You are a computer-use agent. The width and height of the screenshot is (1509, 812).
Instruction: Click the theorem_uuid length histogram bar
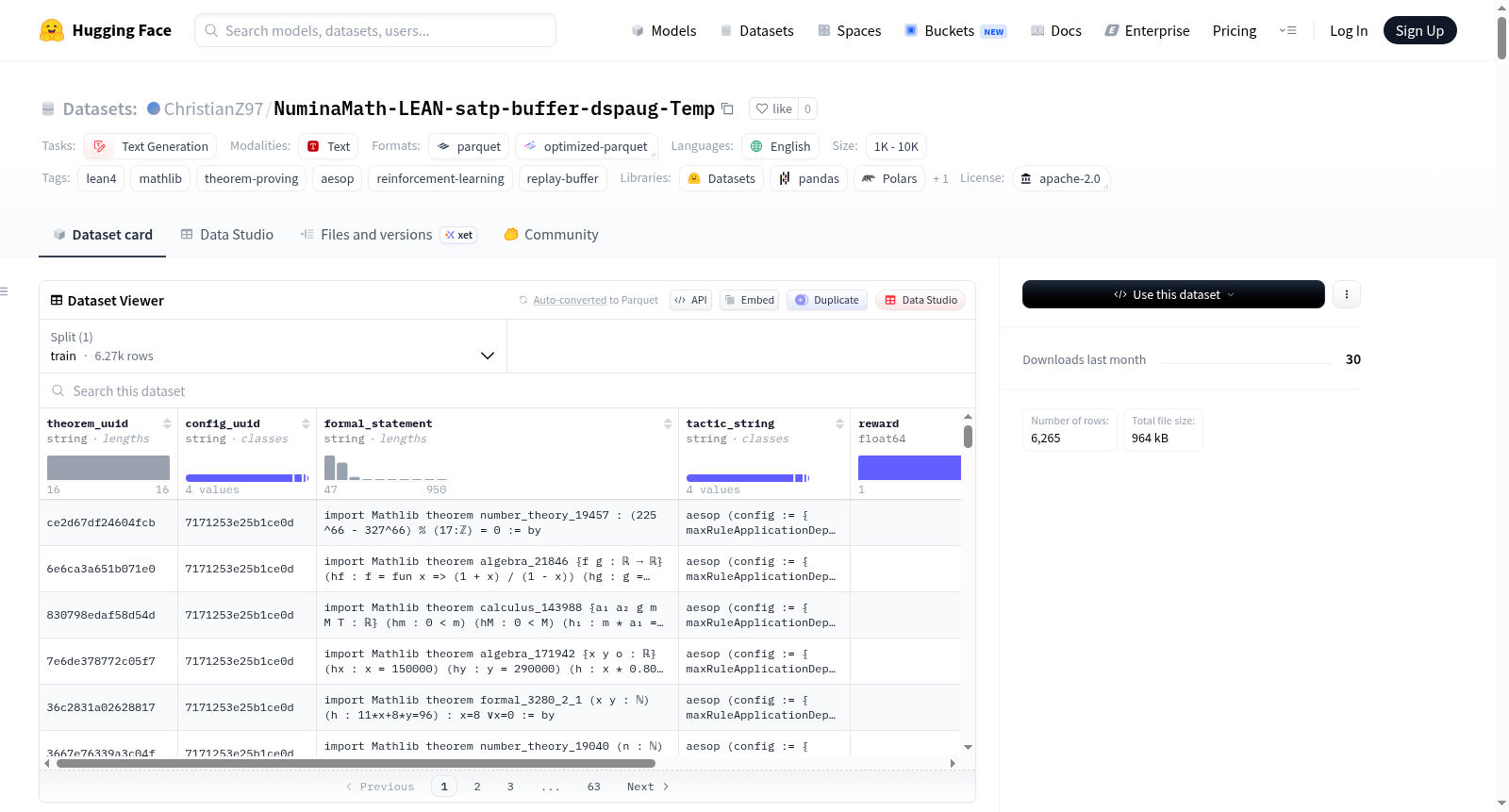[108, 468]
